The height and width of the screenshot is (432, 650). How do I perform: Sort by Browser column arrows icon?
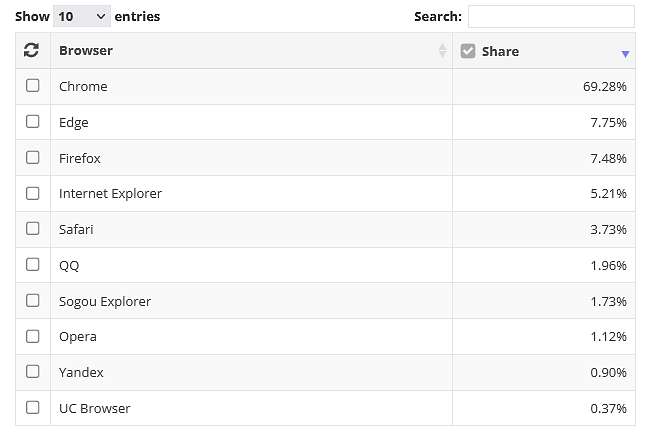pos(443,51)
